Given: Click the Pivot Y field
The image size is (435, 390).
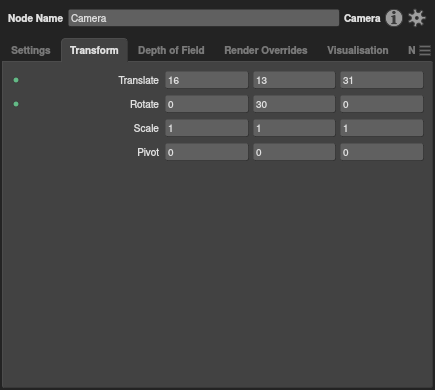Looking at the screenshot, I should click(294, 152).
